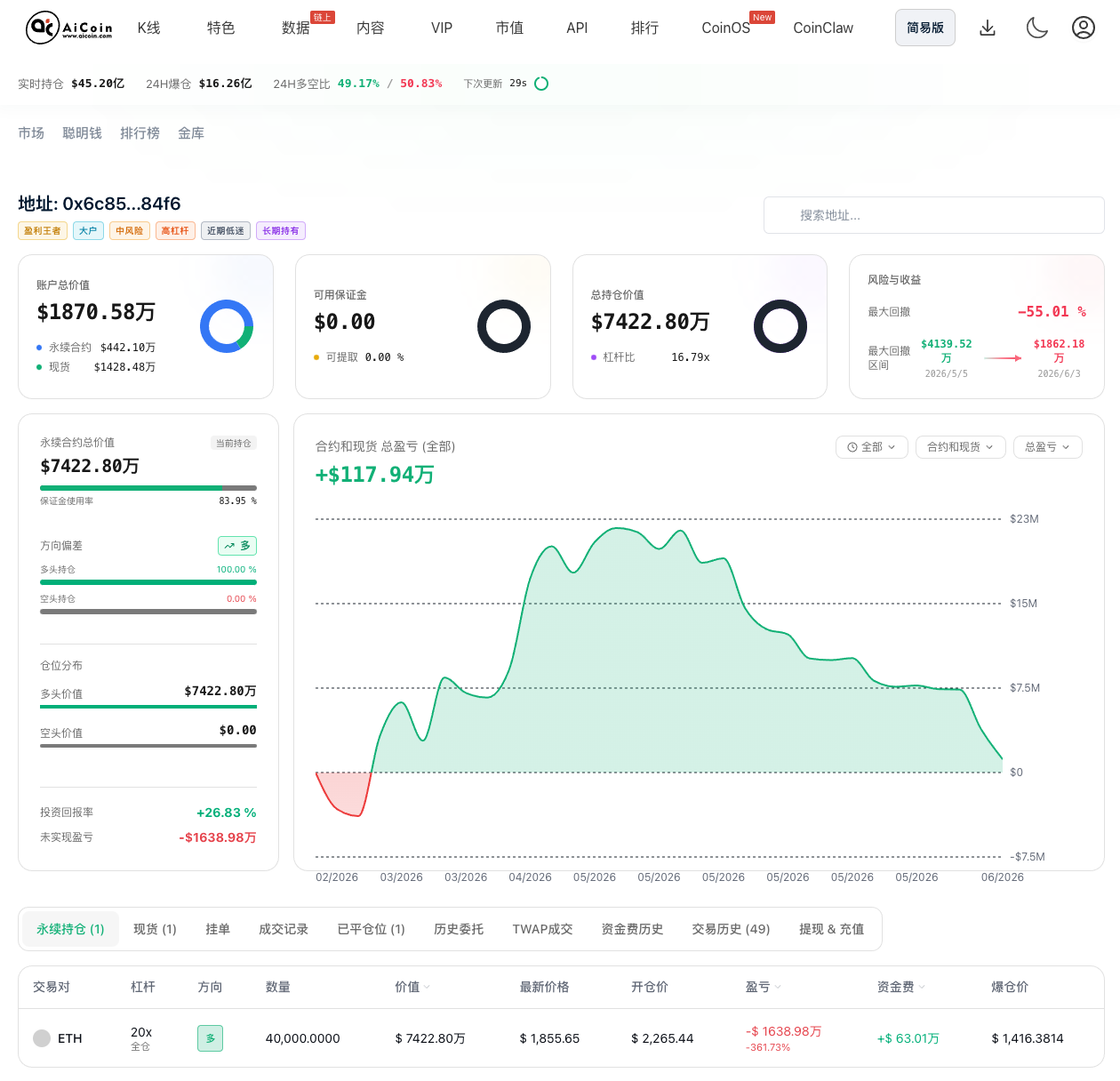Open the 数据 menu
Screen dimensions: 1120x1081
pos(296,28)
